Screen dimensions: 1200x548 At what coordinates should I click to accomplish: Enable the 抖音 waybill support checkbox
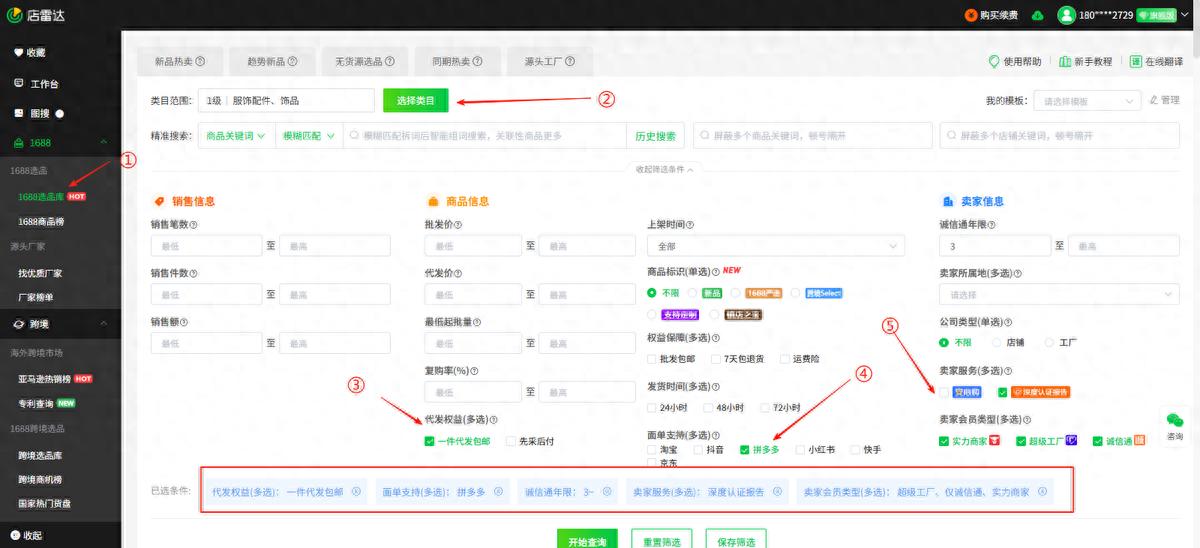click(698, 450)
